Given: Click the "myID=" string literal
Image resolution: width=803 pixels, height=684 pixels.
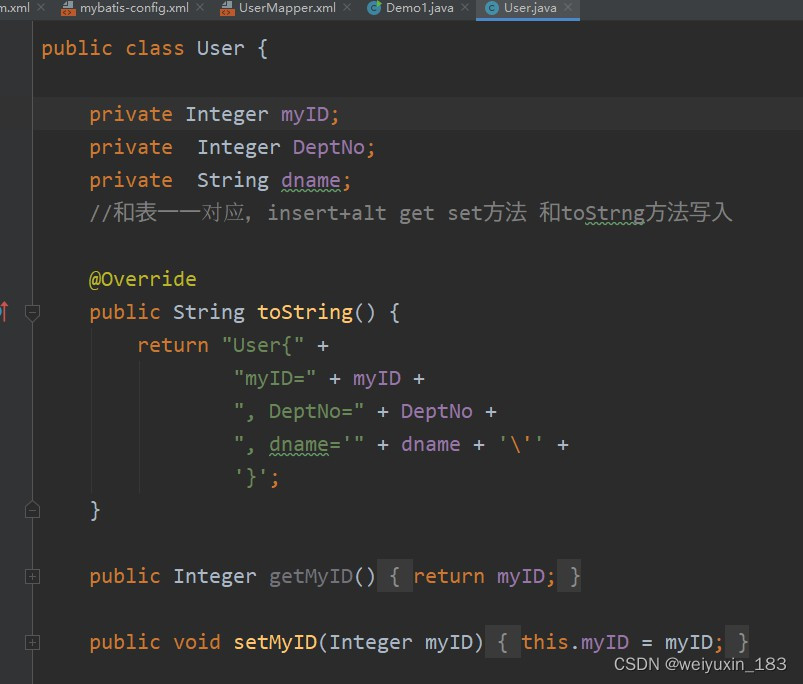Looking at the screenshot, I should click(275, 378).
